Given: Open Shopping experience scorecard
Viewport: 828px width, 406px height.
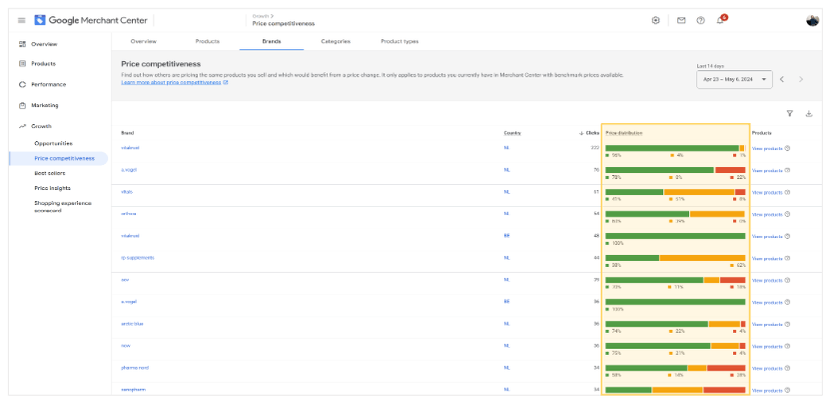Looking at the screenshot, I should pos(62,206).
